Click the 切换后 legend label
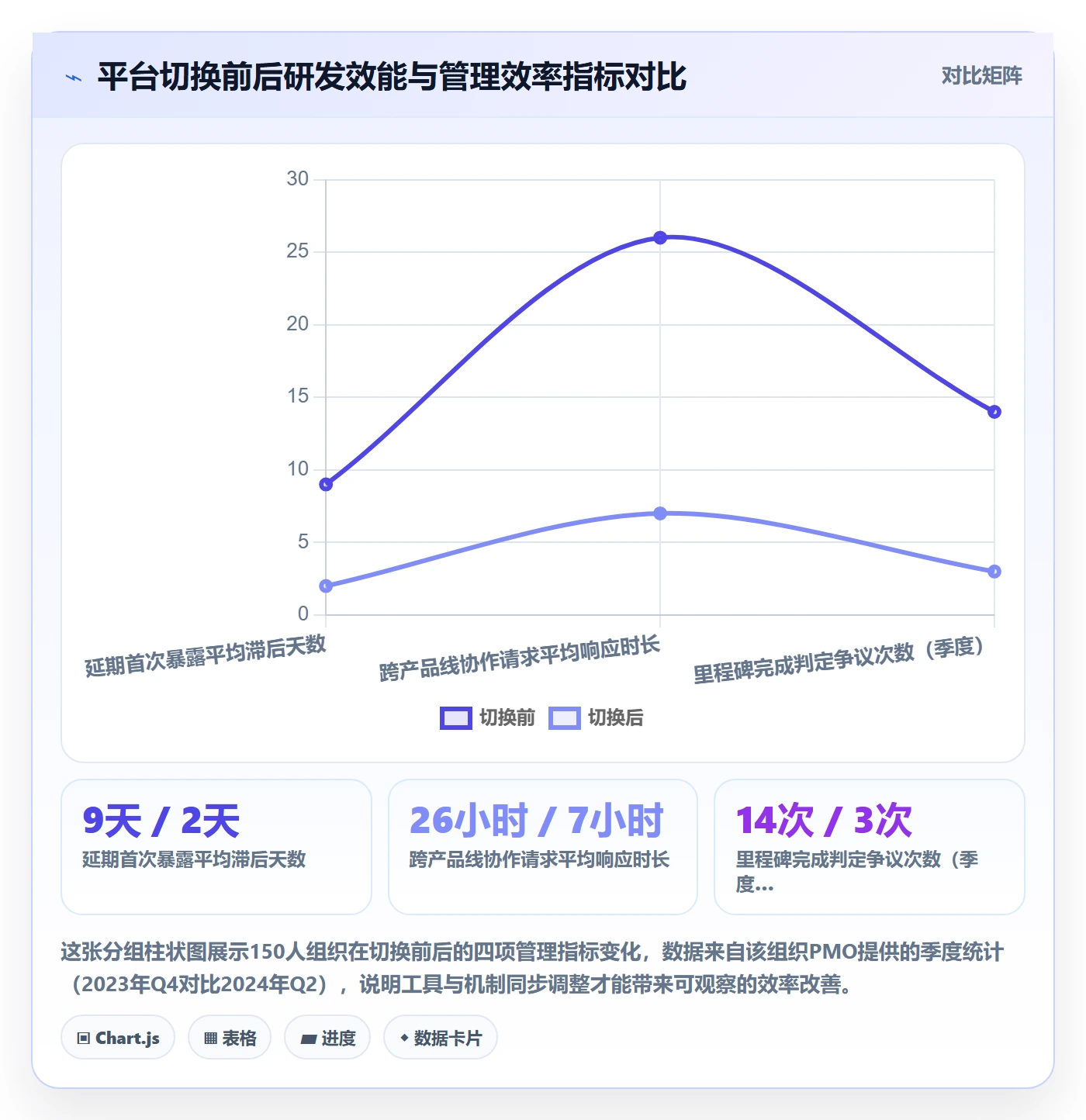 (x=615, y=717)
